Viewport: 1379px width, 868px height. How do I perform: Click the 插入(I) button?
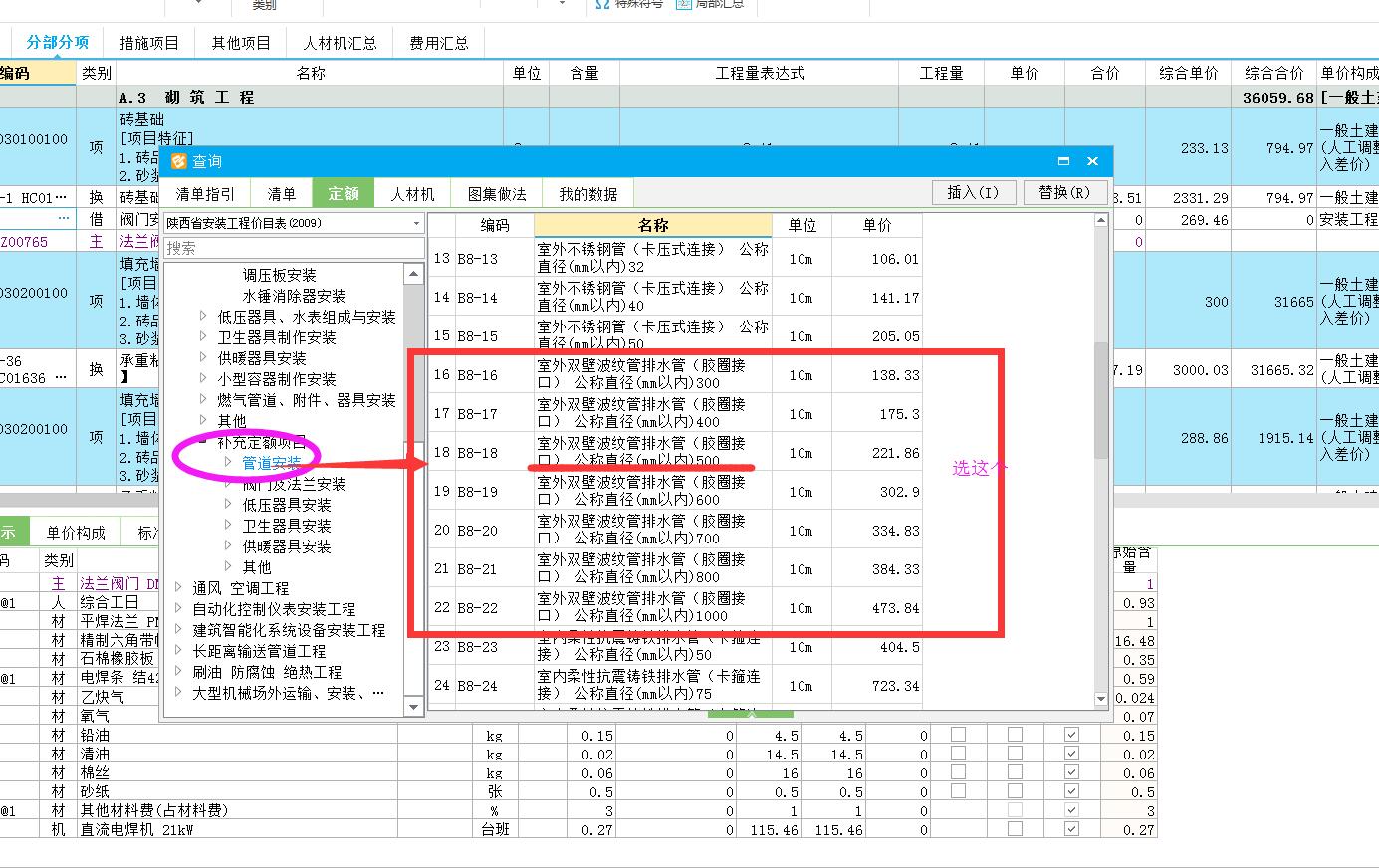click(974, 192)
